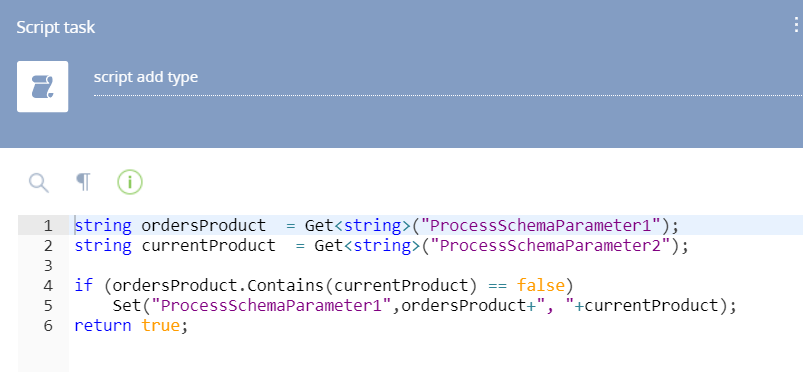Viewport: 803px width, 372px height.
Task: Place cursor on 'ordersProduct' variable in line 1
Action: pos(203,225)
